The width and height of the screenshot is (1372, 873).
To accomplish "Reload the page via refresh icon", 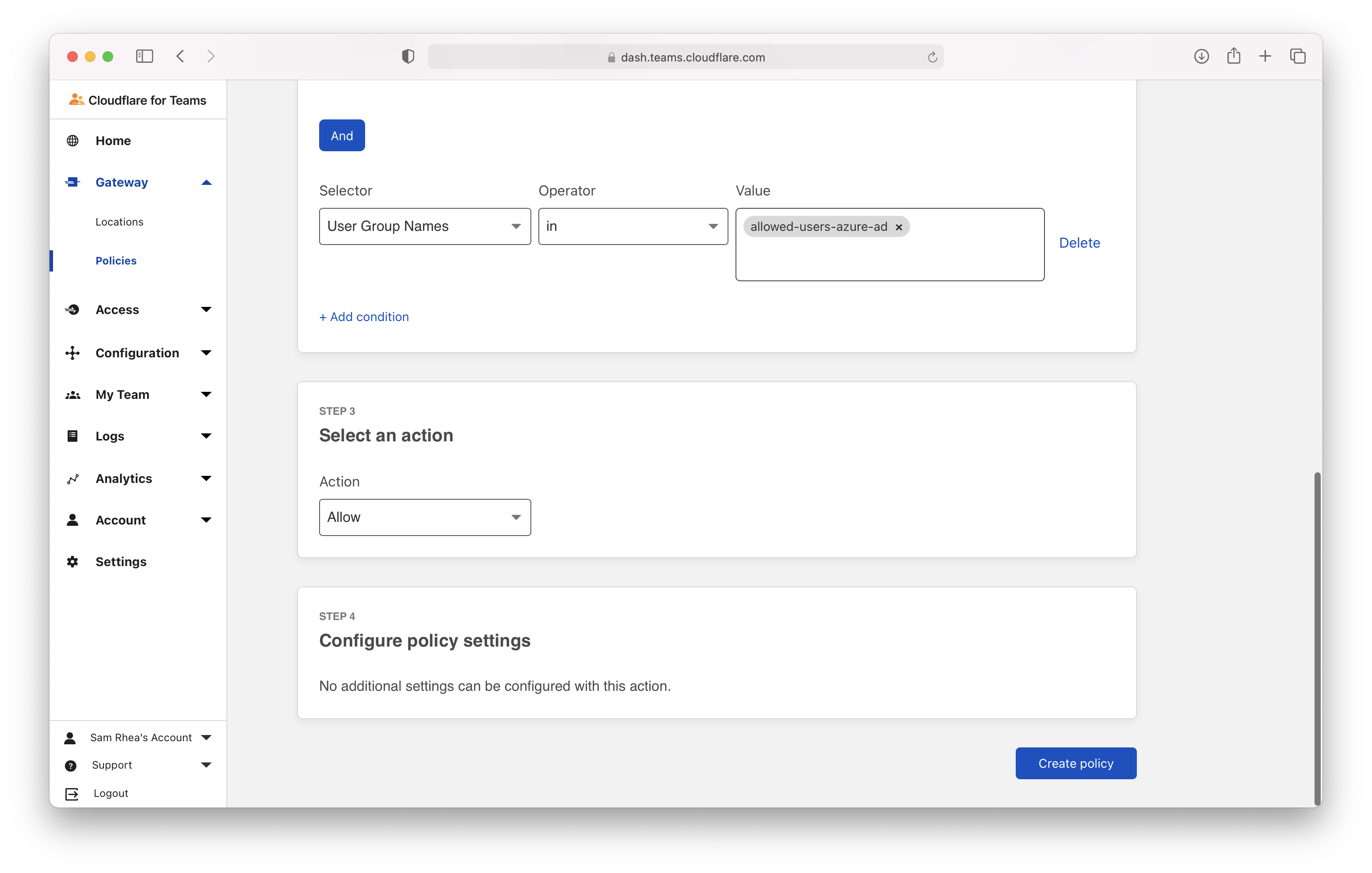I will 932,57.
